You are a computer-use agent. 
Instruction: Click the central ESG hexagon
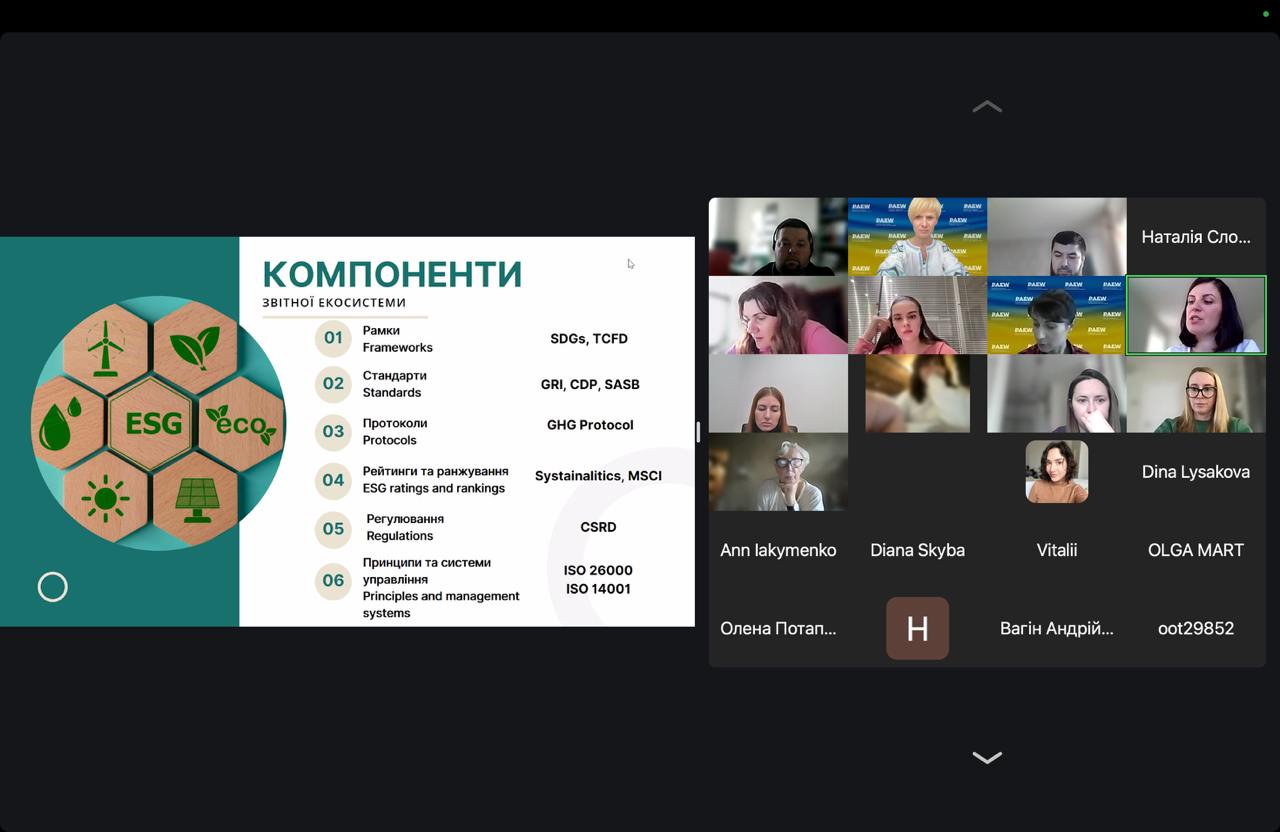pos(151,424)
